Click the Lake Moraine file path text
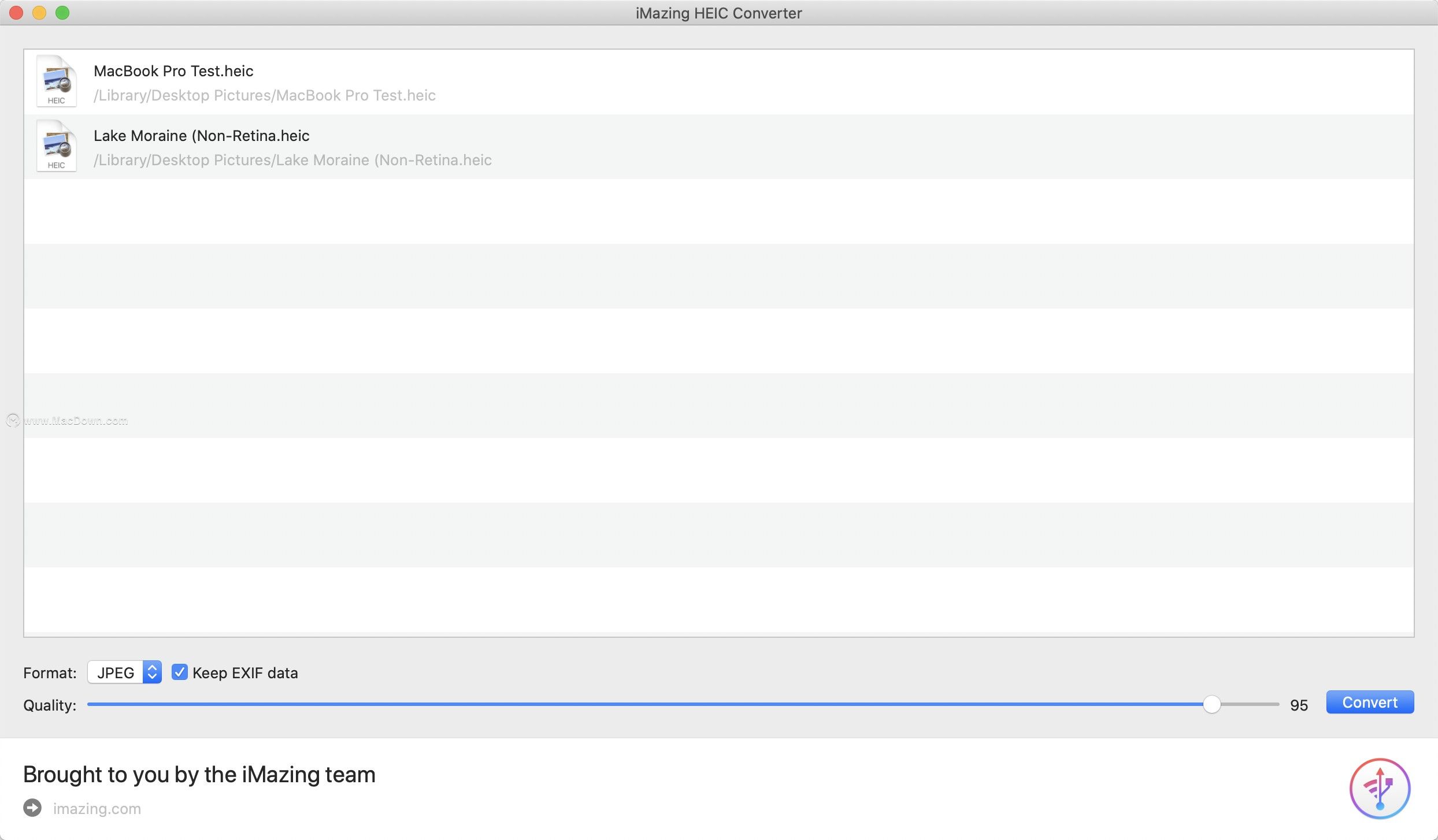Image resolution: width=1438 pixels, height=840 pixels. pos(292,160)
